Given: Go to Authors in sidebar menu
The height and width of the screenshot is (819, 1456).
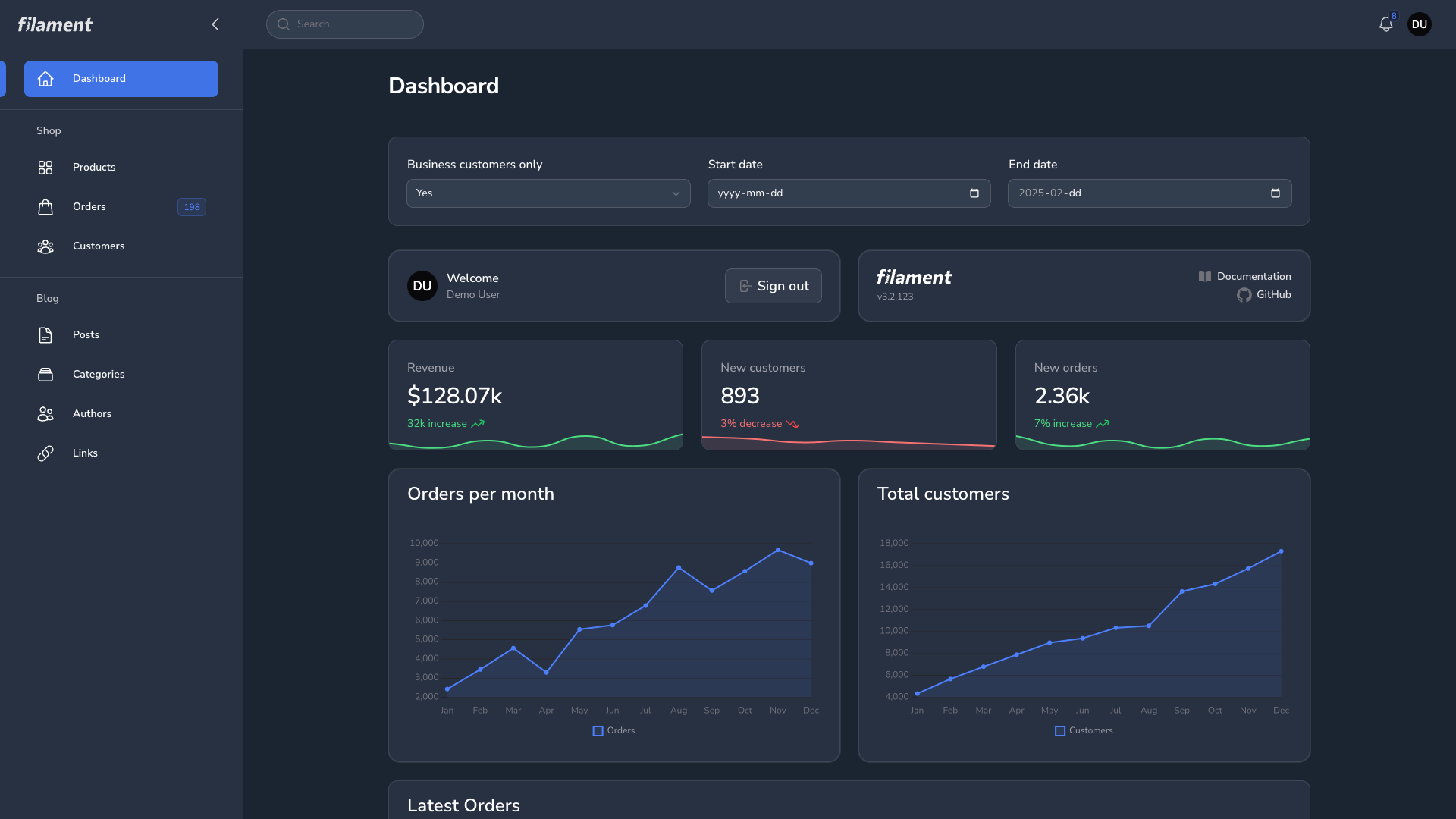Looking at the screenshot, I should point(92,414).
